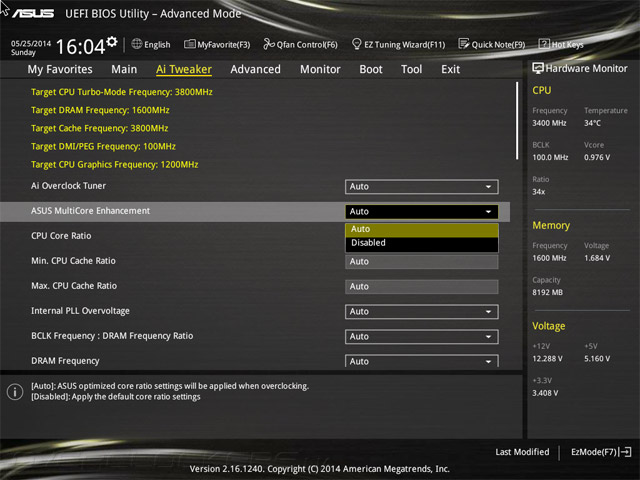Click the Quick Note notepad icon

[464, 44]
